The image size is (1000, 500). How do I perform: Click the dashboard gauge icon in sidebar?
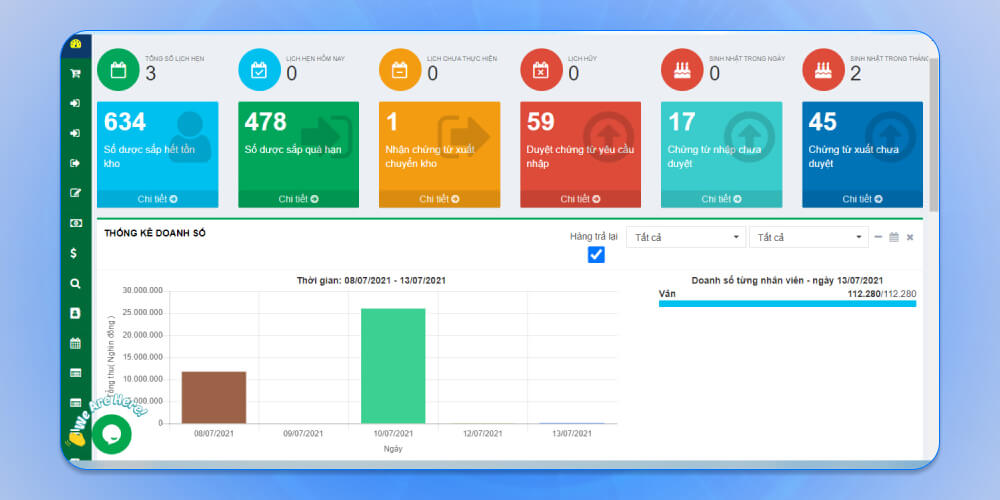tap(75, 45)
